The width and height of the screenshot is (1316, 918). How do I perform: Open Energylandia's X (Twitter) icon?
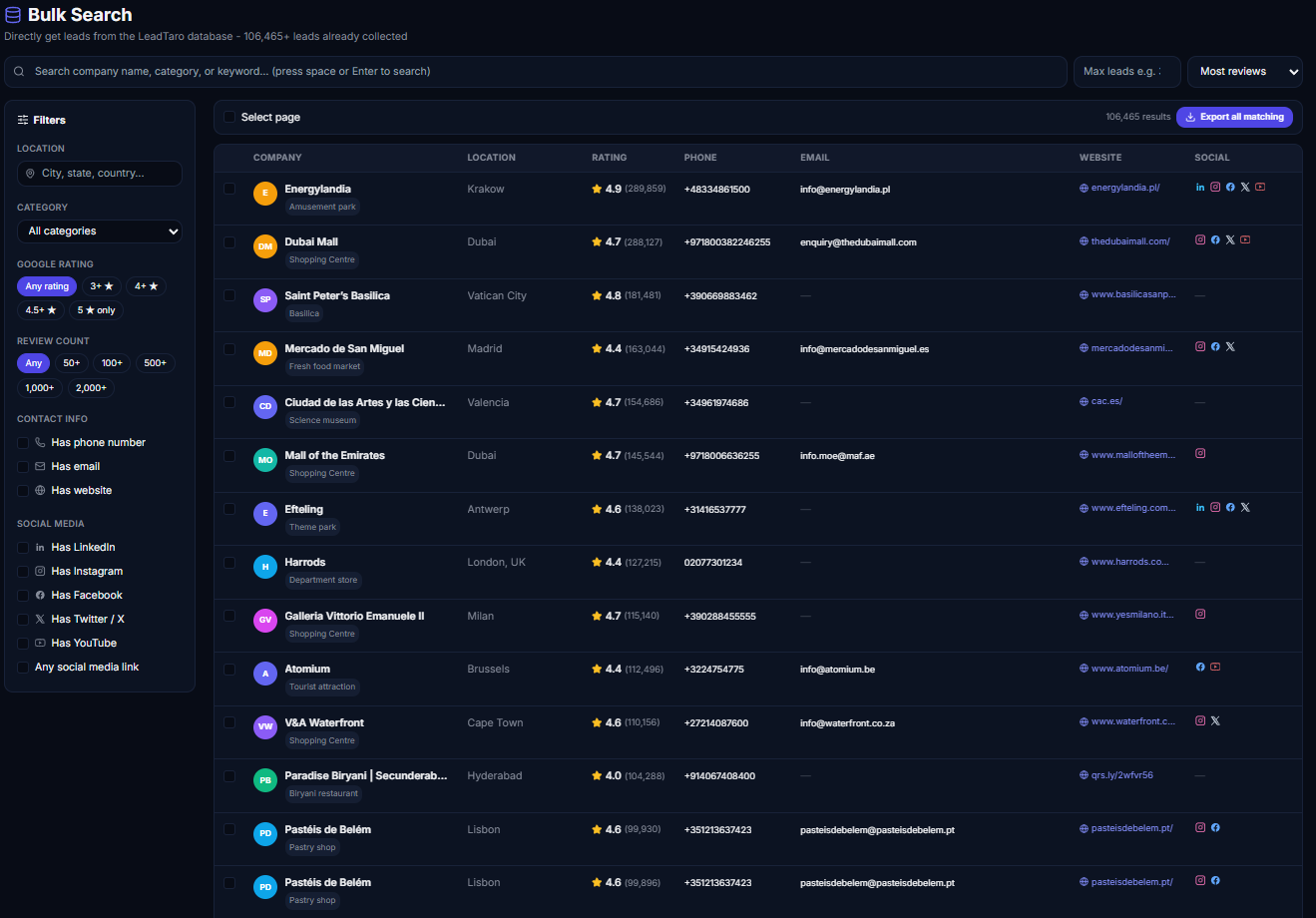coord(1245,188)
